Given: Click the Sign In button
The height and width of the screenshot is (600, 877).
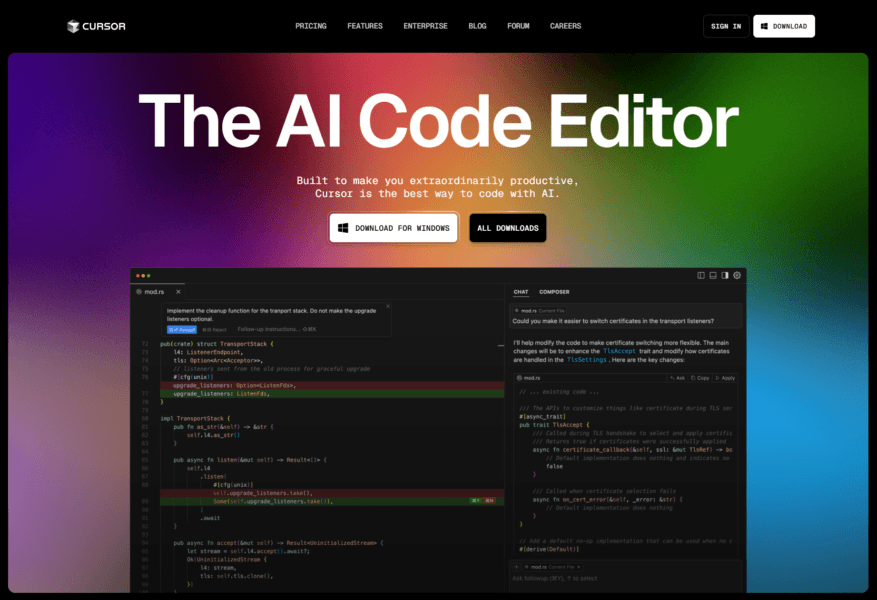Looking at the screenshot, I should pos(726,26).
